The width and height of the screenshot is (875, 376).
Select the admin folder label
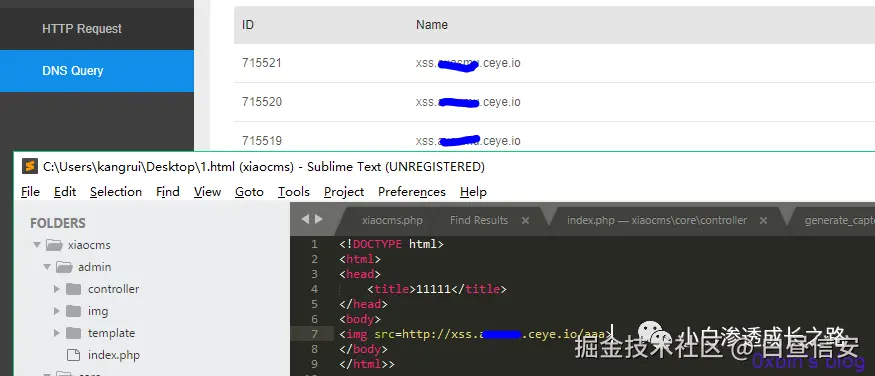point(94,267)
